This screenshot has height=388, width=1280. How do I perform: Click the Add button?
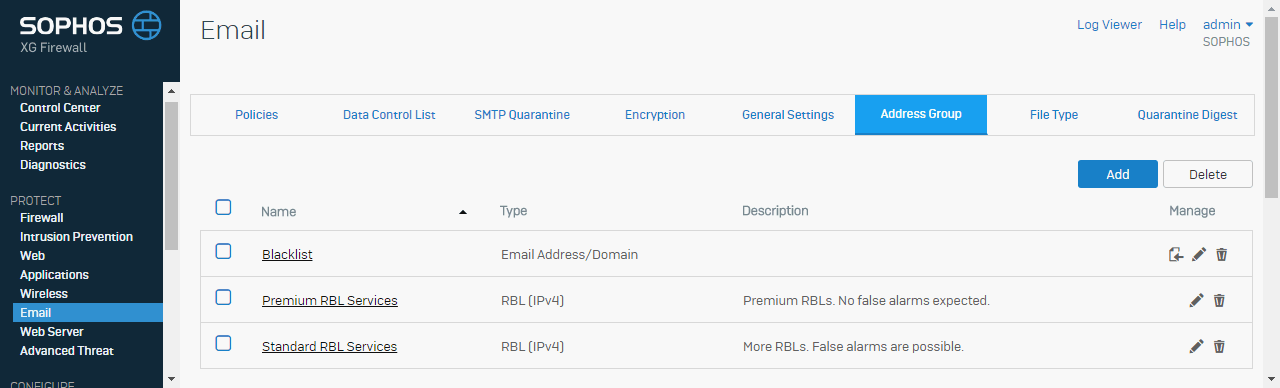coord(1118,174)
